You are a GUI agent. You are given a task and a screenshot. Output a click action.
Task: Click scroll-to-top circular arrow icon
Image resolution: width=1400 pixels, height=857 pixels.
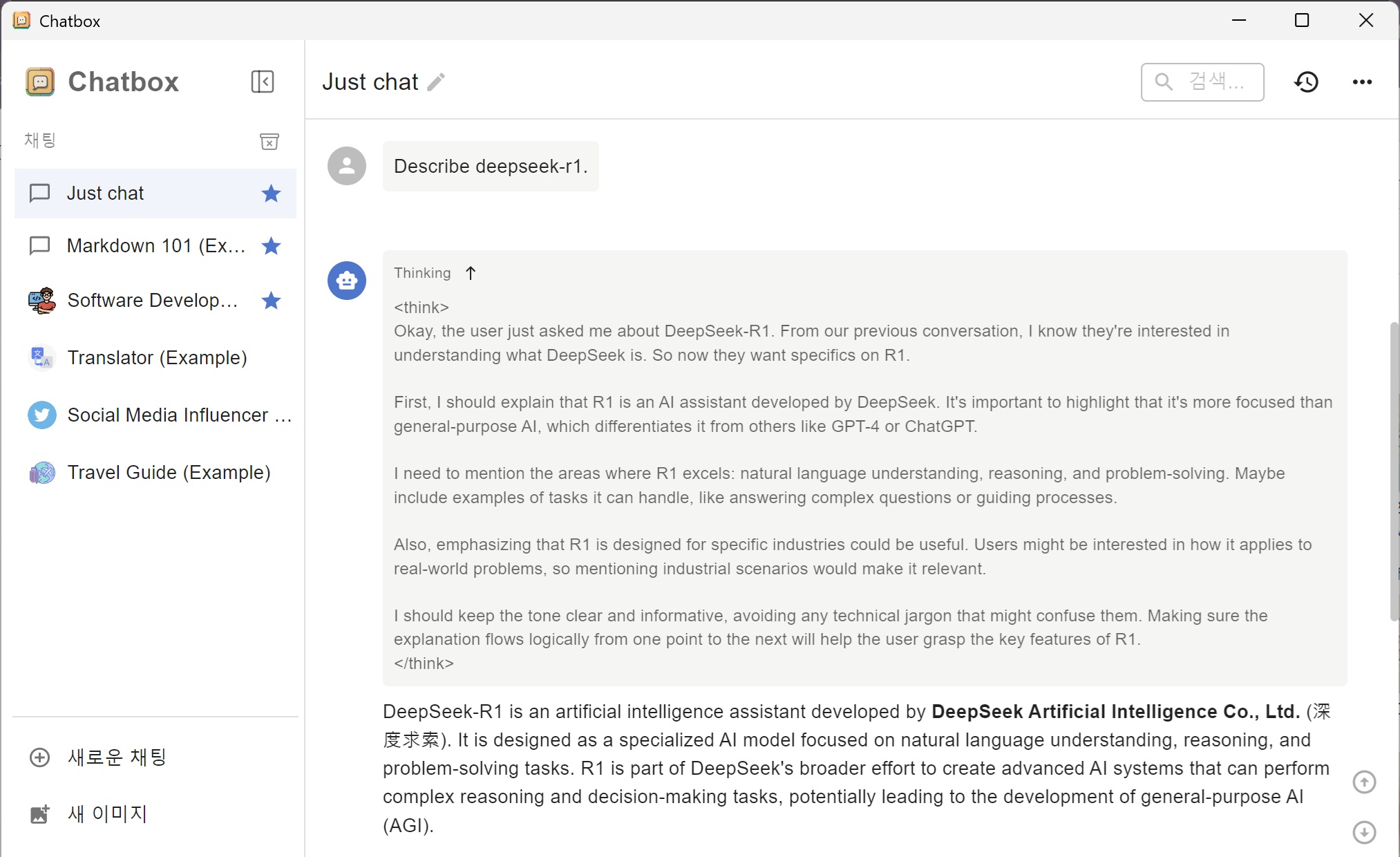(1363, 782)
